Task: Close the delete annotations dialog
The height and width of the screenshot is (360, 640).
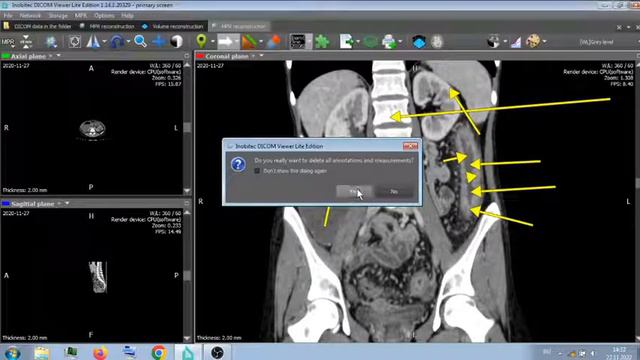Action: pos(410,146)
